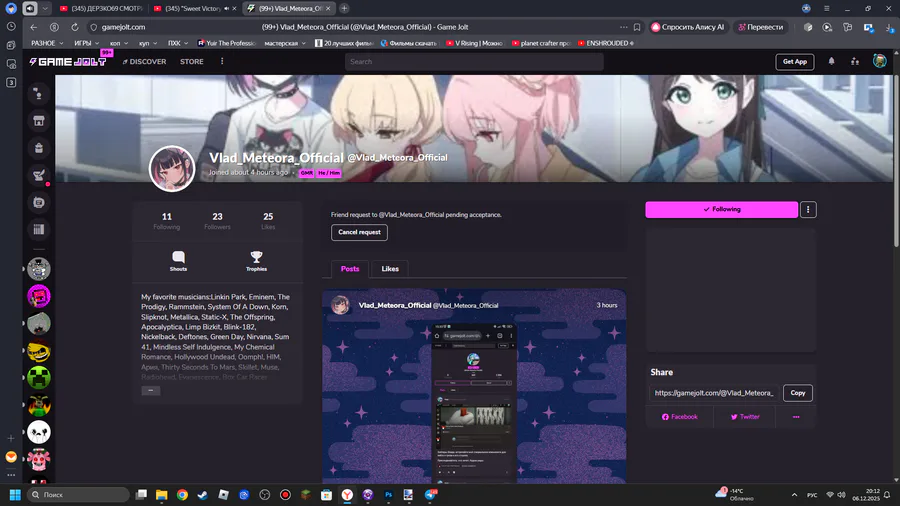Open the notifications bell
Screen dimensions: 900x506
pos(831,61)
